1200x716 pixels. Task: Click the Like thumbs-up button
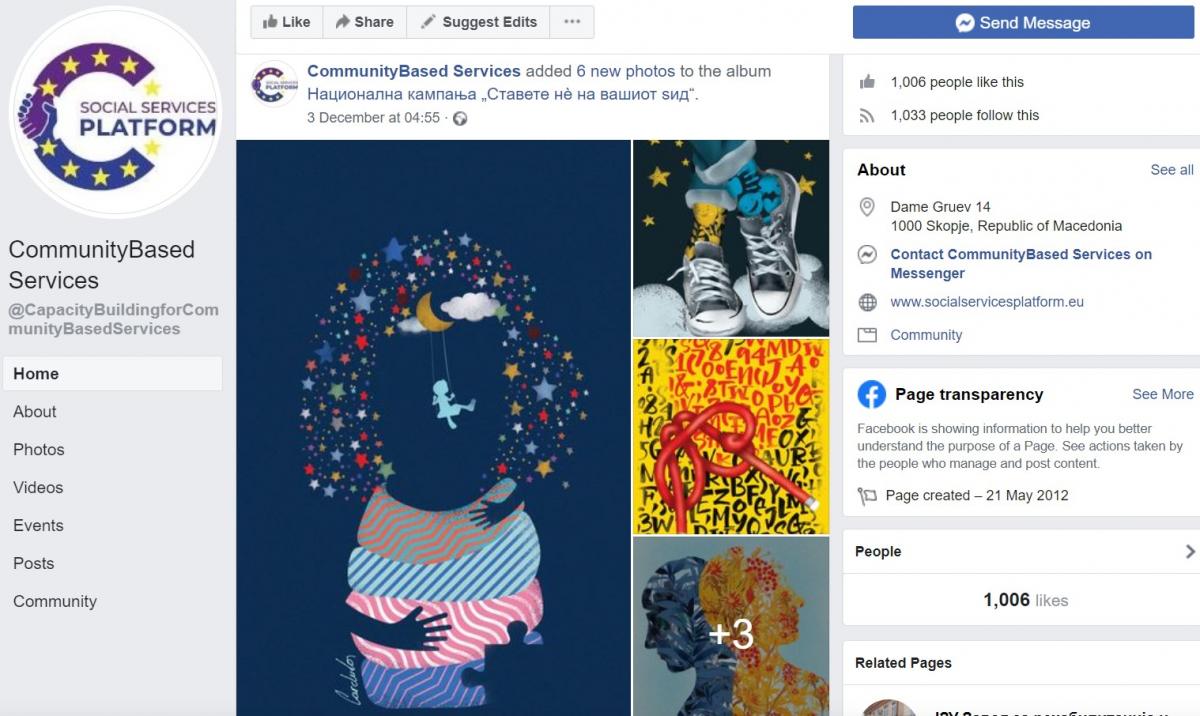click(286, 22)
